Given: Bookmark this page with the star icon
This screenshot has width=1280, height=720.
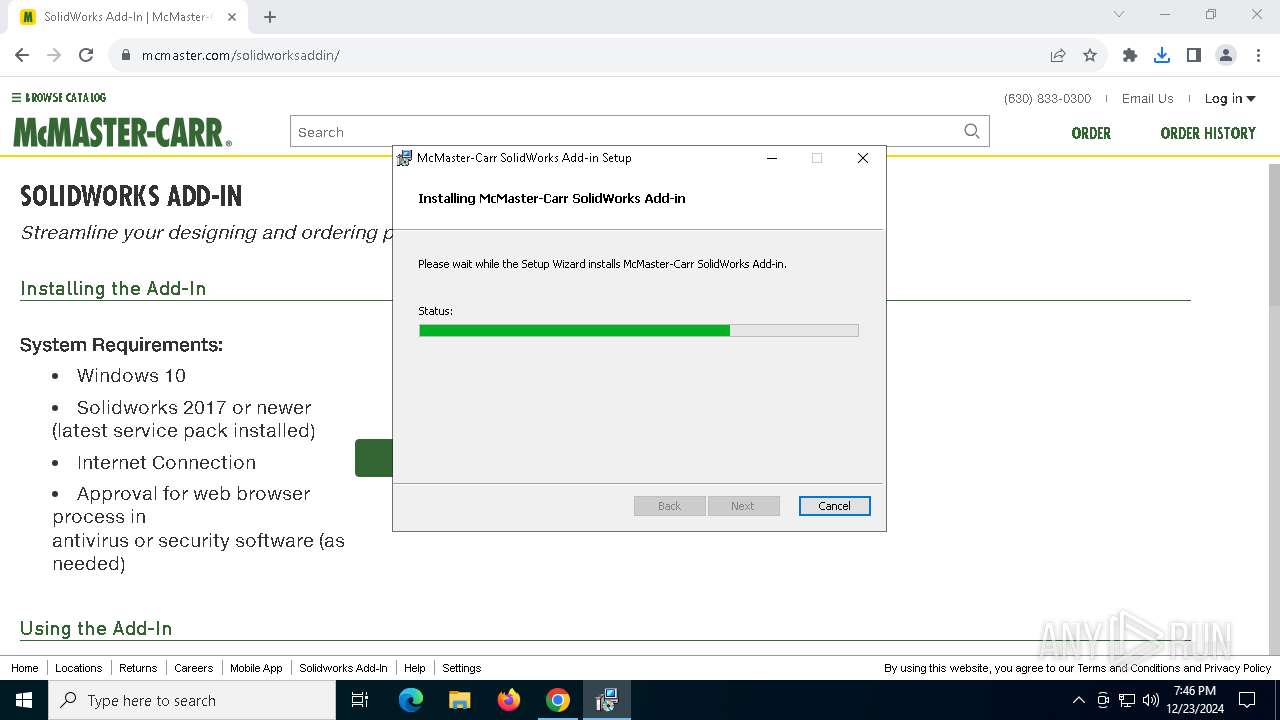Looking at the screenshot, I should [x=1090, y=56].
